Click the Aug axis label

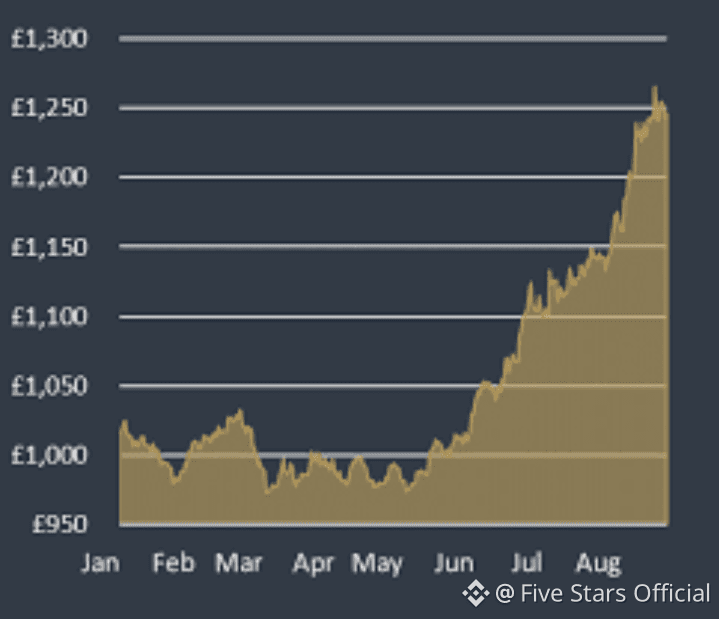click(598, 564)
